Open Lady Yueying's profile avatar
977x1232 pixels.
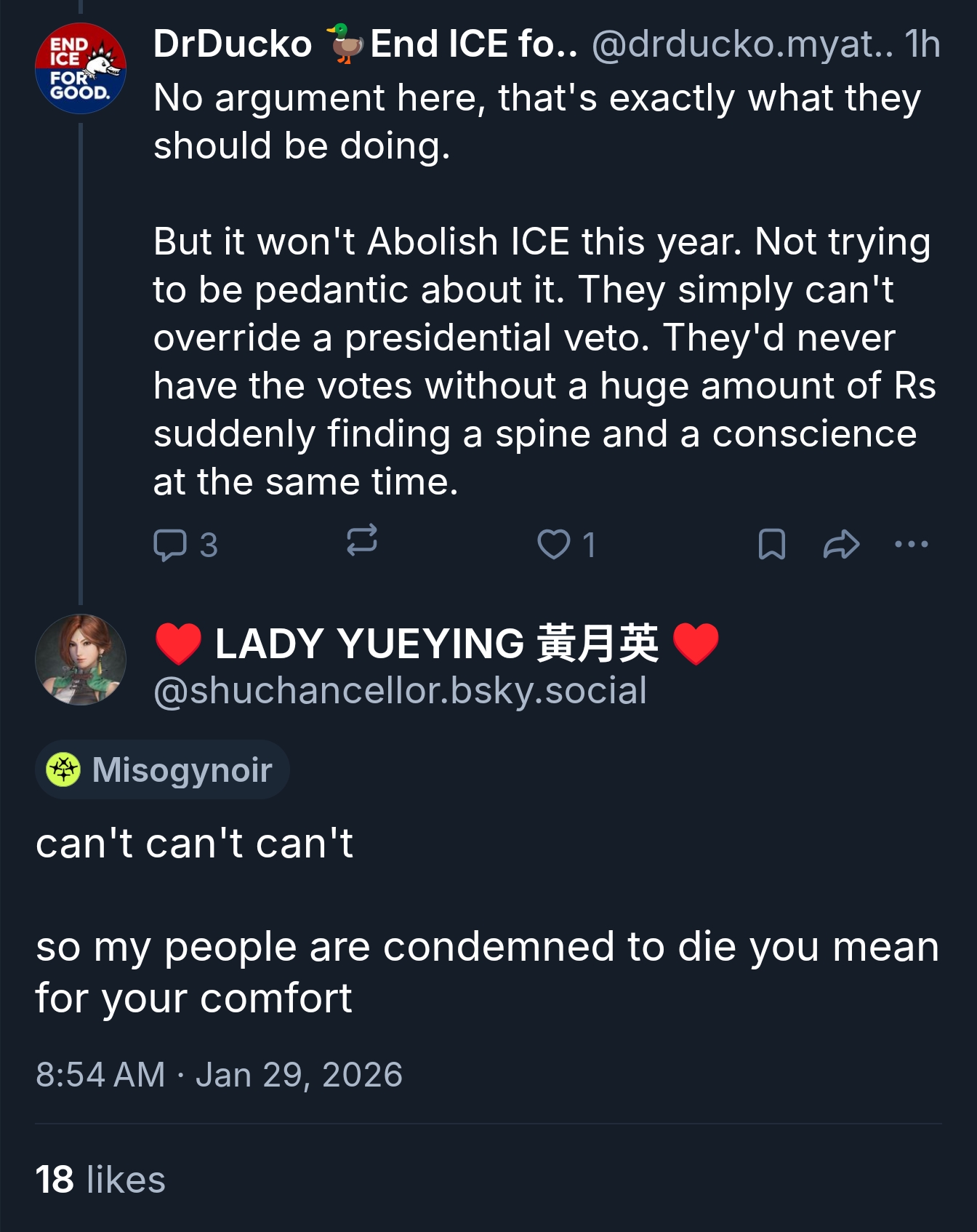(81, 660)
